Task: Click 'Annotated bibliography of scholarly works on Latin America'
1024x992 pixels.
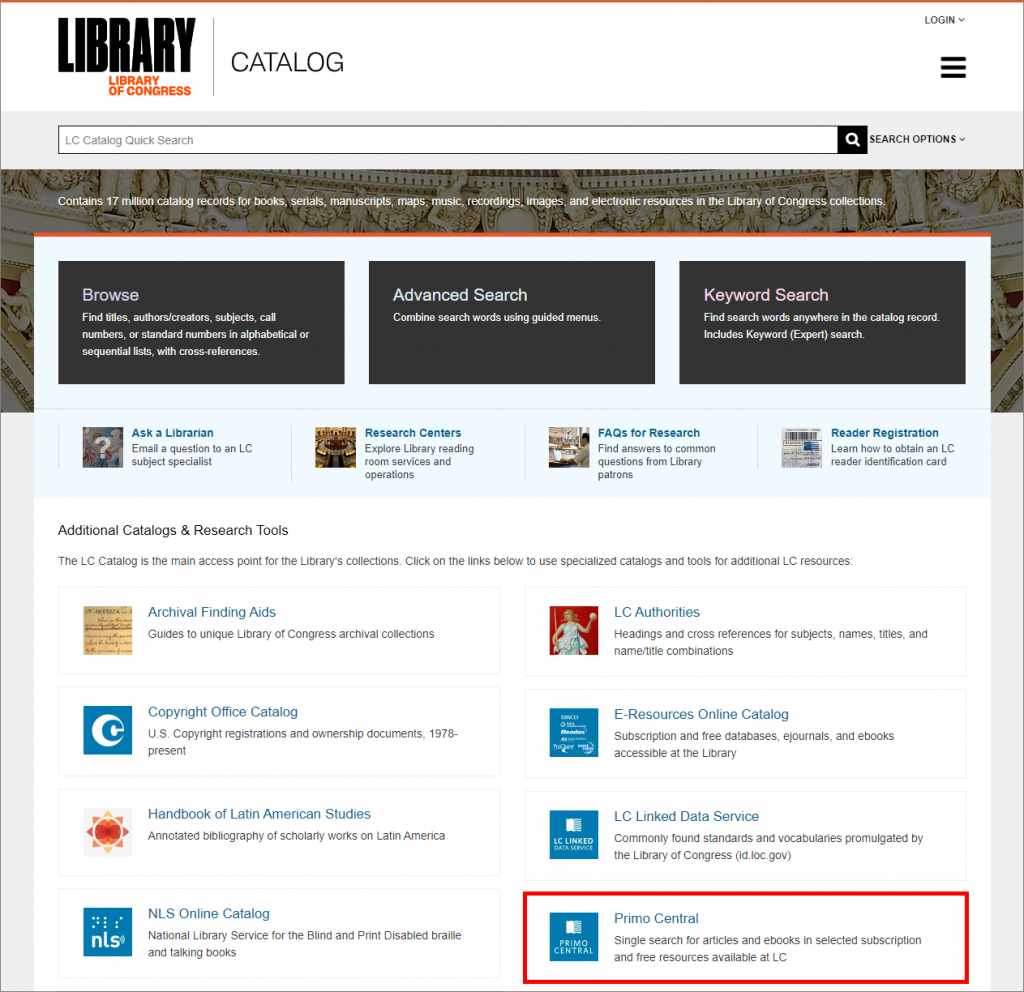Action: click(296, 836)
